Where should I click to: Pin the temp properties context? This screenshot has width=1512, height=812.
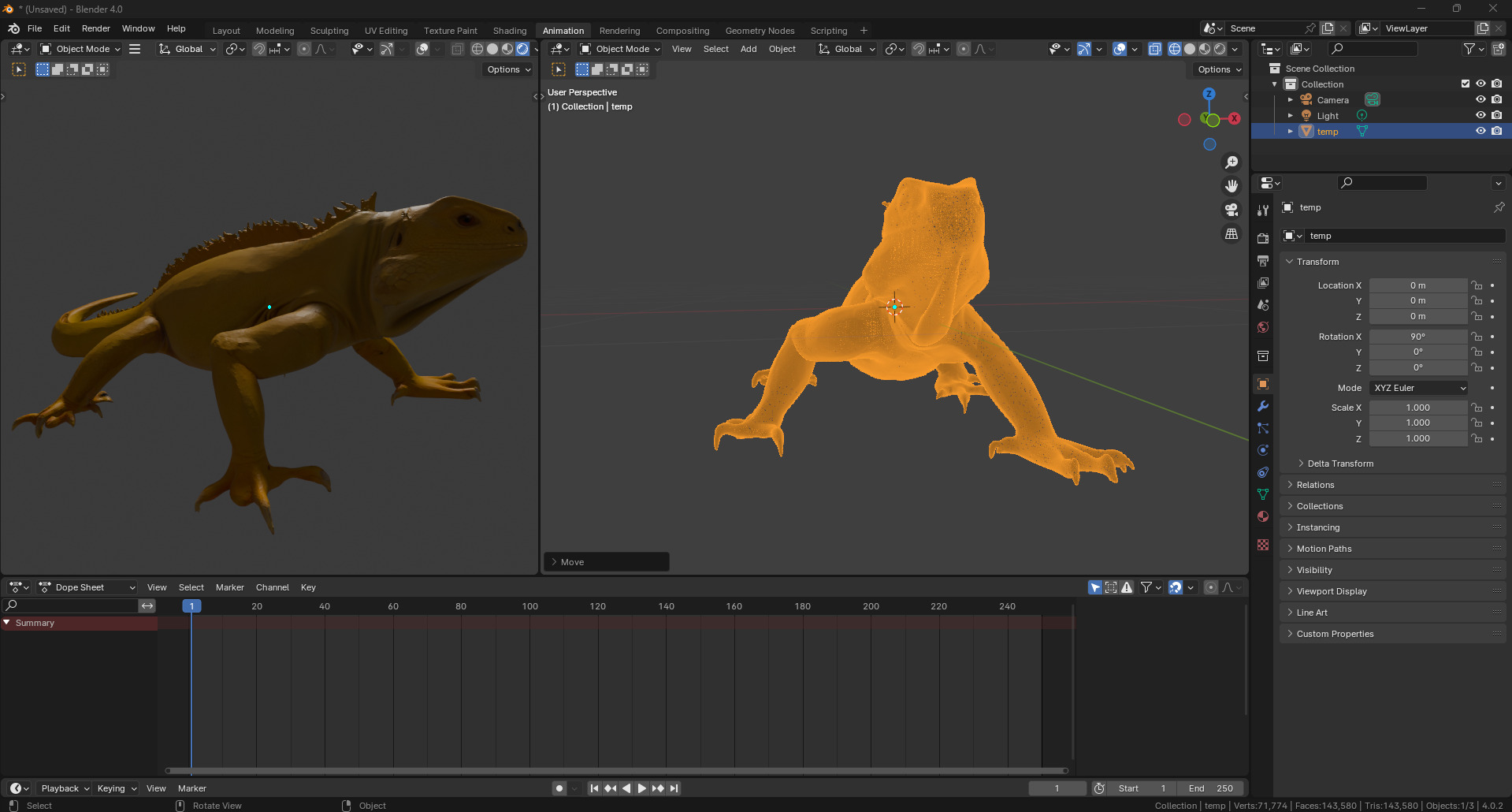pos(1499,207)
